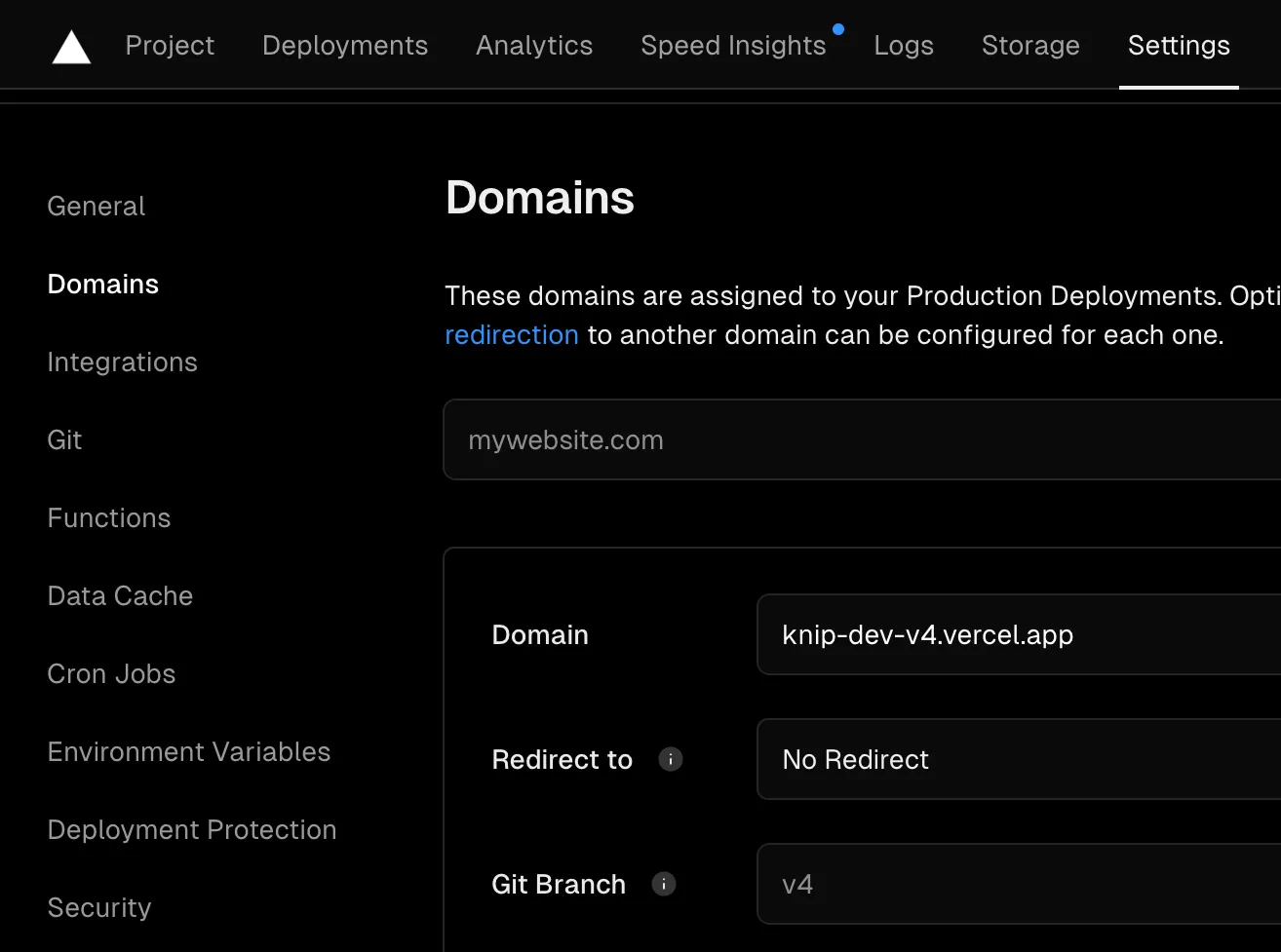Switch to the Deployments tab
The image size is (1281, 952).
point(344,45)
